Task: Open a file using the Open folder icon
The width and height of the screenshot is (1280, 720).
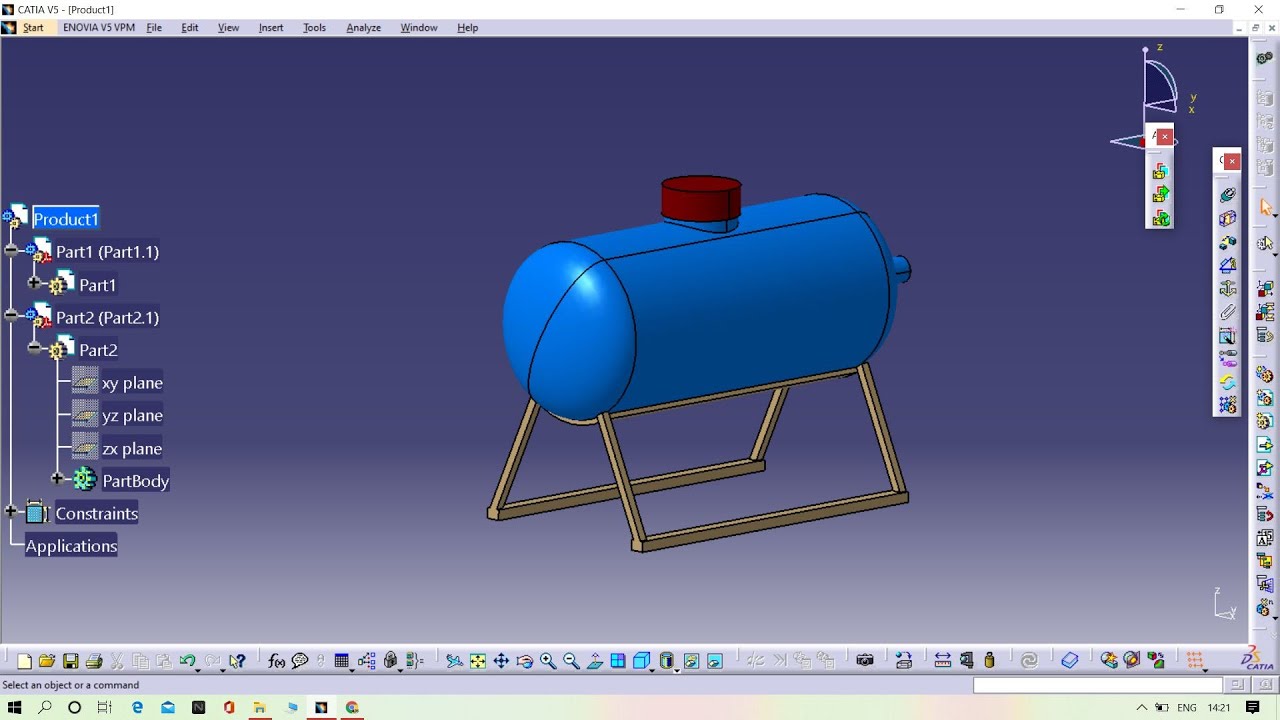Action: pos(46,661)
